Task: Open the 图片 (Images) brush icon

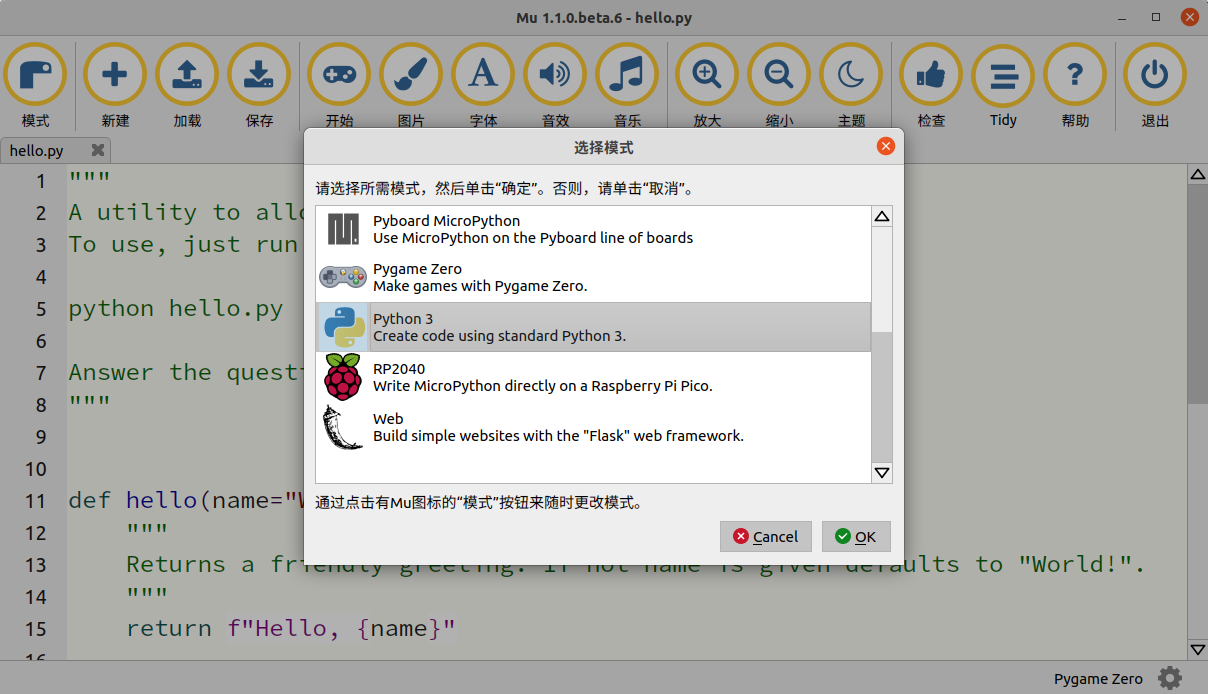Action: [x=411, y=75]
